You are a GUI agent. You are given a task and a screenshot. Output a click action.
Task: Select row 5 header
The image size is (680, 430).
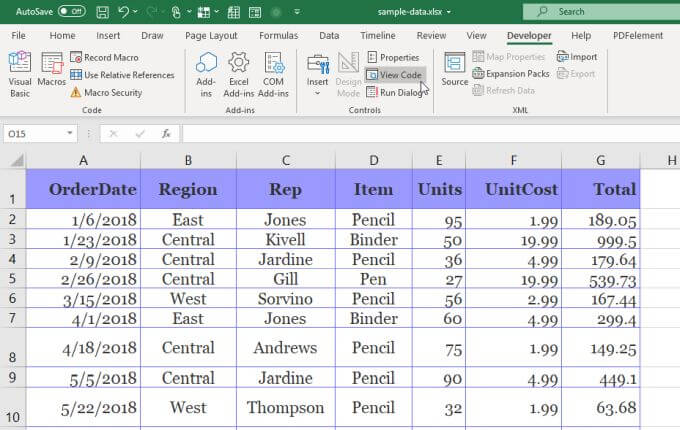(13, 278)
